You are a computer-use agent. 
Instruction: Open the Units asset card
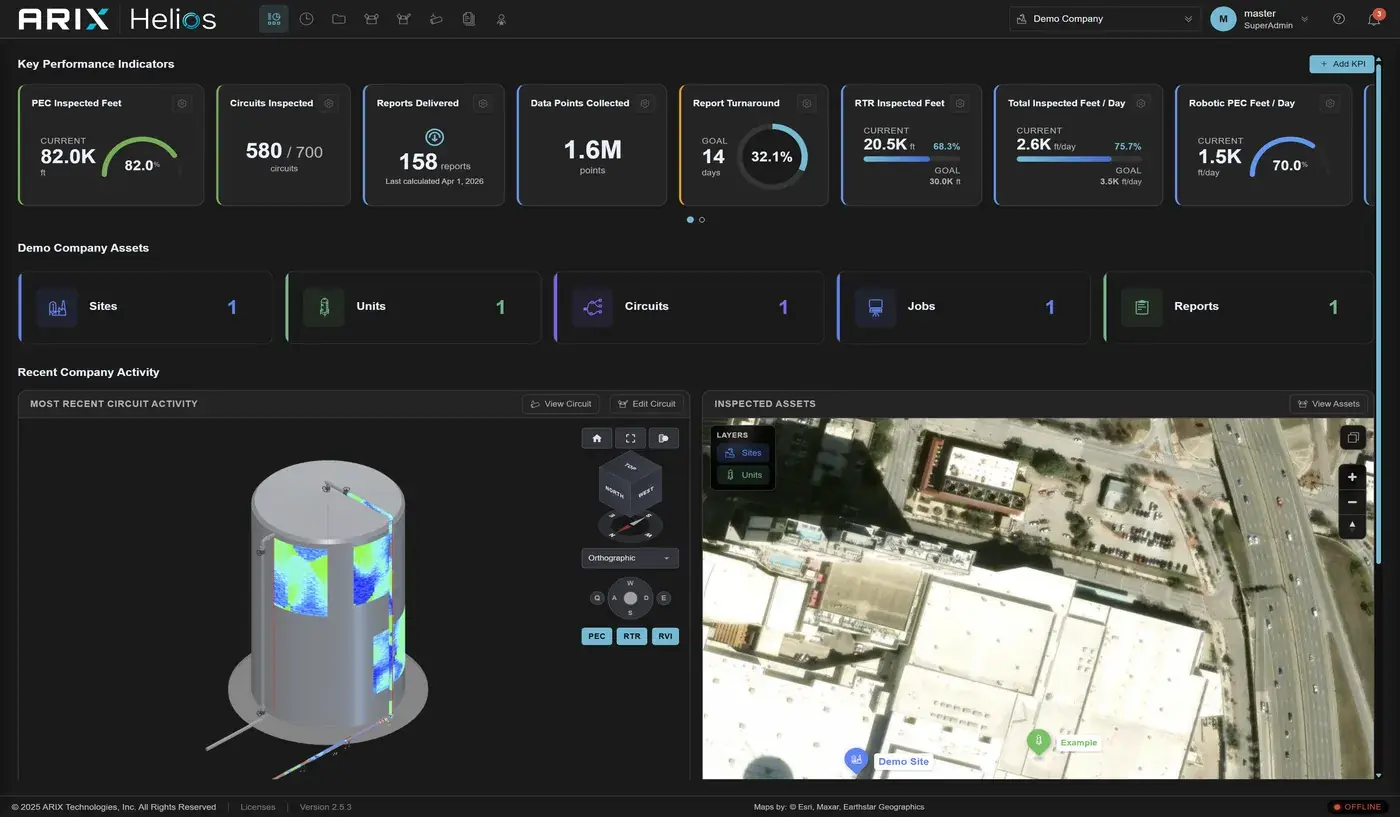tap(413, 307)
